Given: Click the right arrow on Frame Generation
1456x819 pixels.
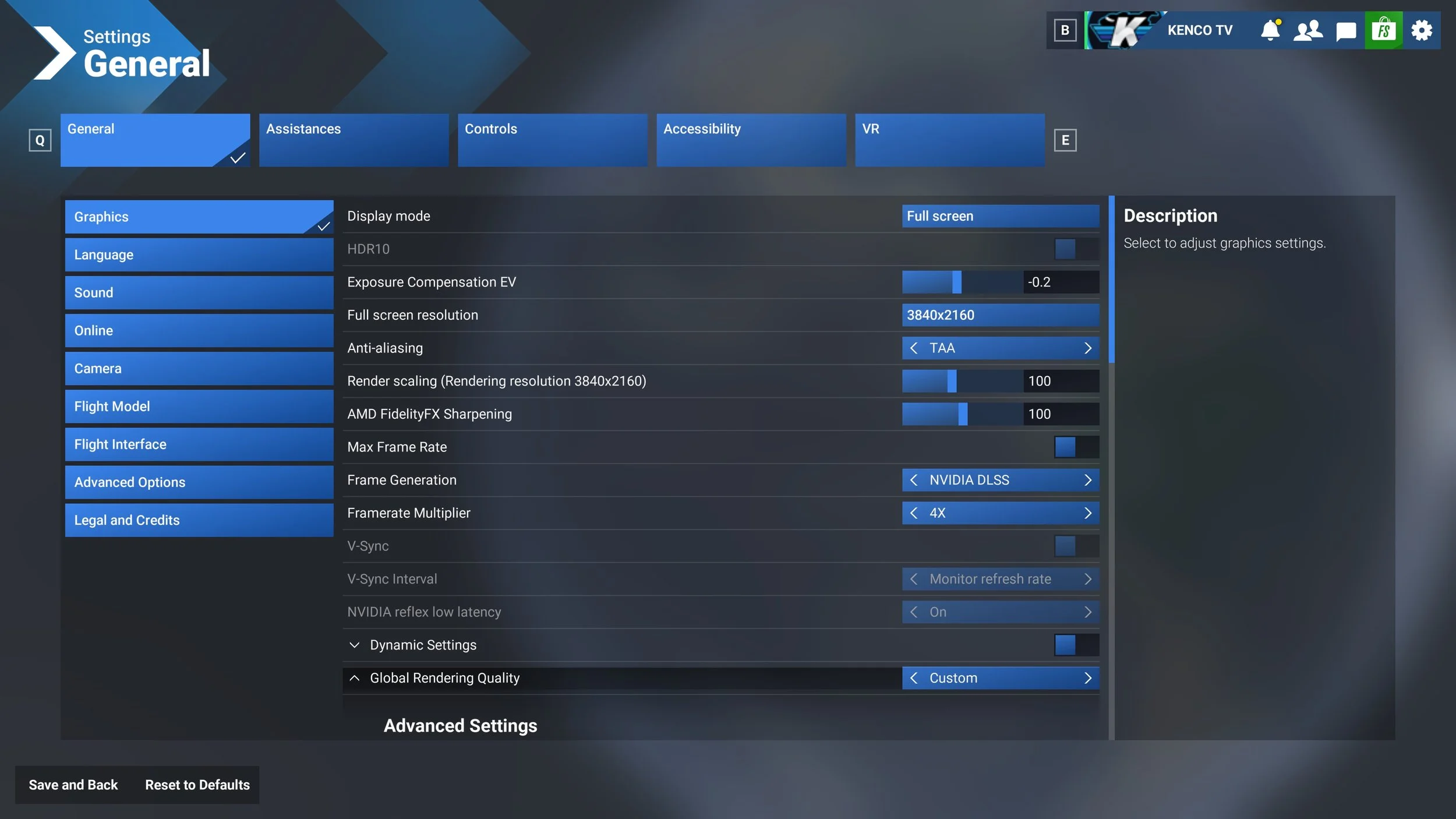Looking at the screenshot, I should 1087,480.
